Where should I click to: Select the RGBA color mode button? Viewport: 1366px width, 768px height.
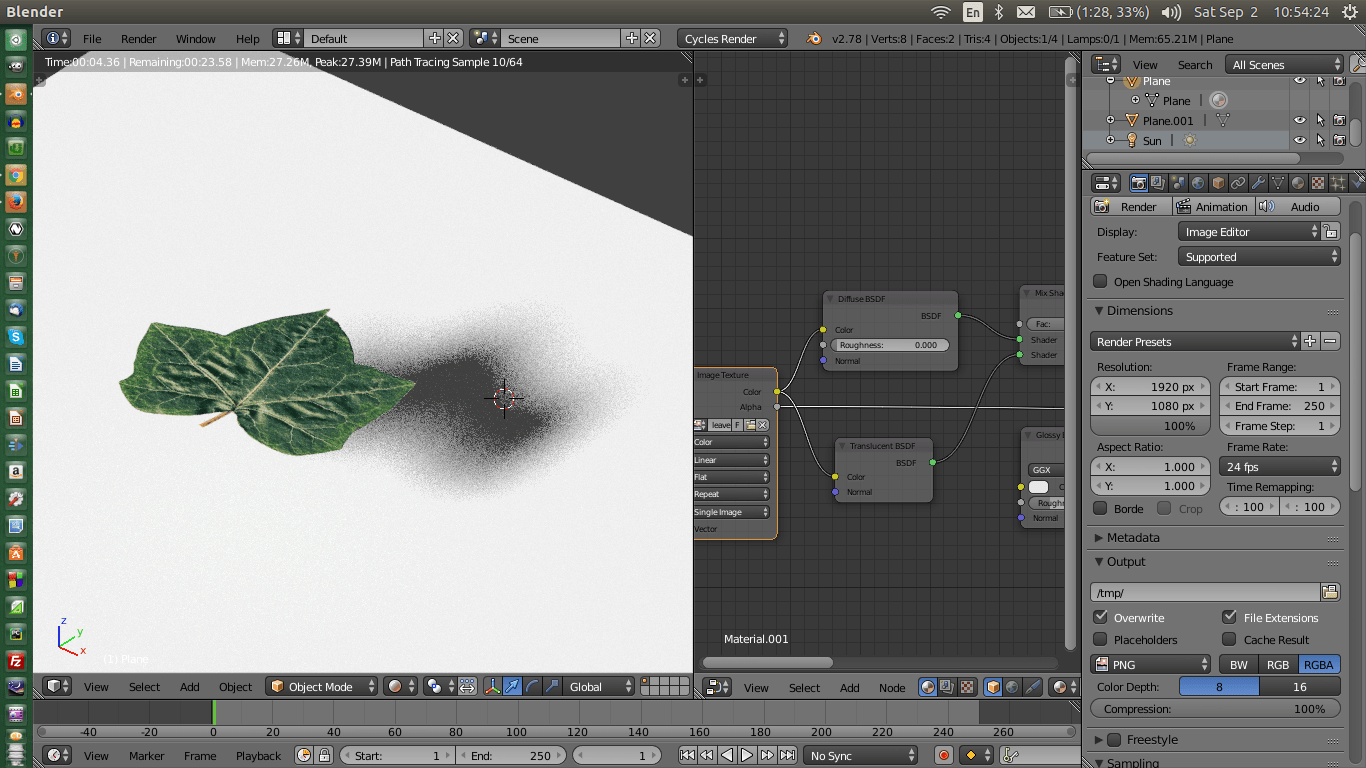point(1318,663)
